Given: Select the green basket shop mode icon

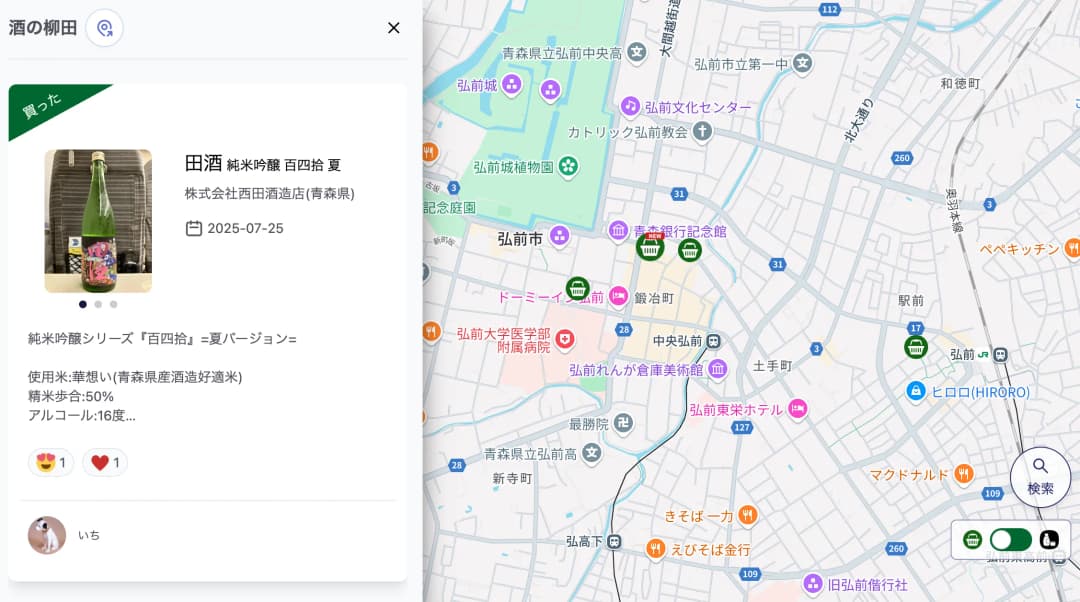Looking at the screenshot, I should pyautogui.click(x=972, y=540).
